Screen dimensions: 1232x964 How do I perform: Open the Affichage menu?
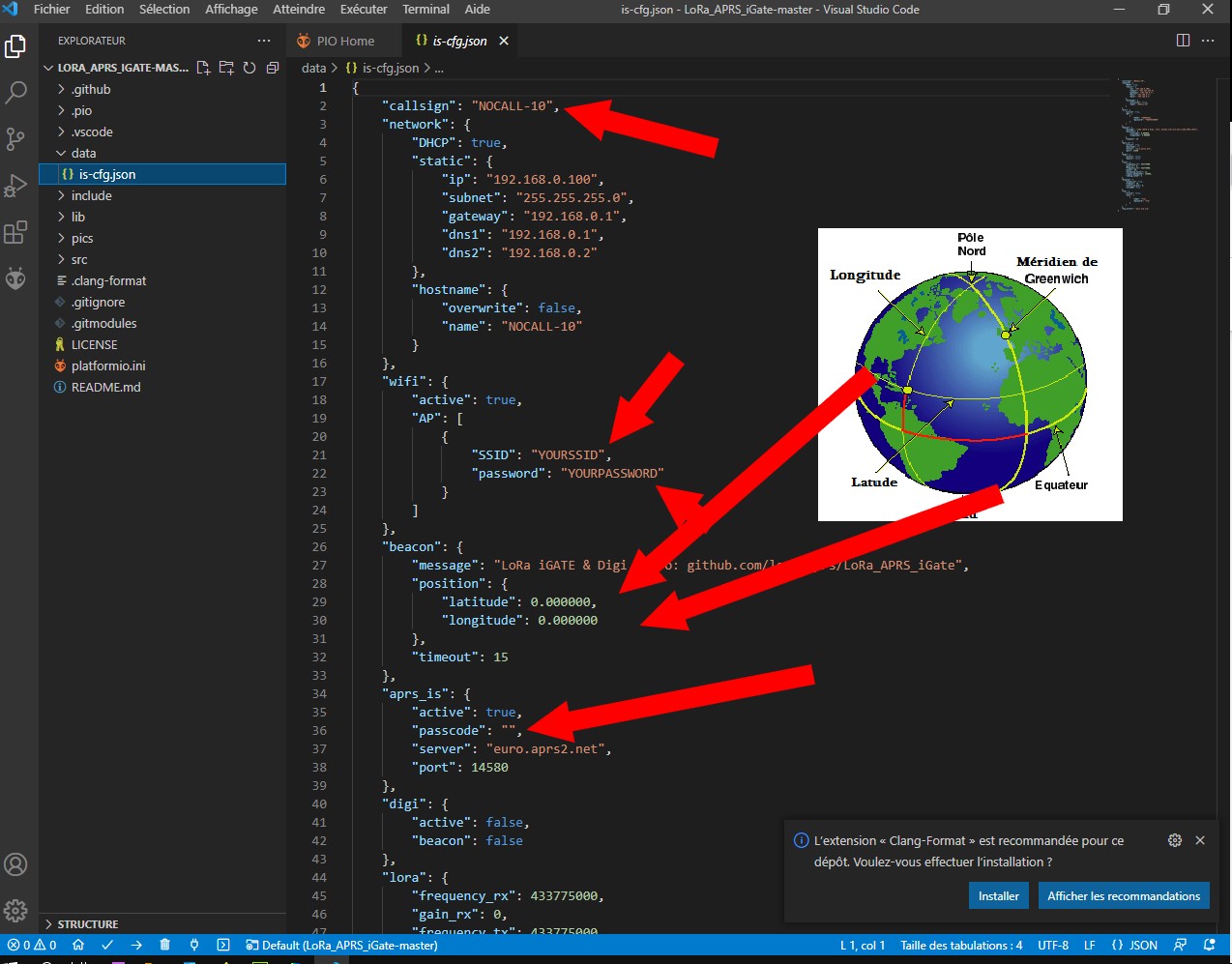tap(231, 9)
